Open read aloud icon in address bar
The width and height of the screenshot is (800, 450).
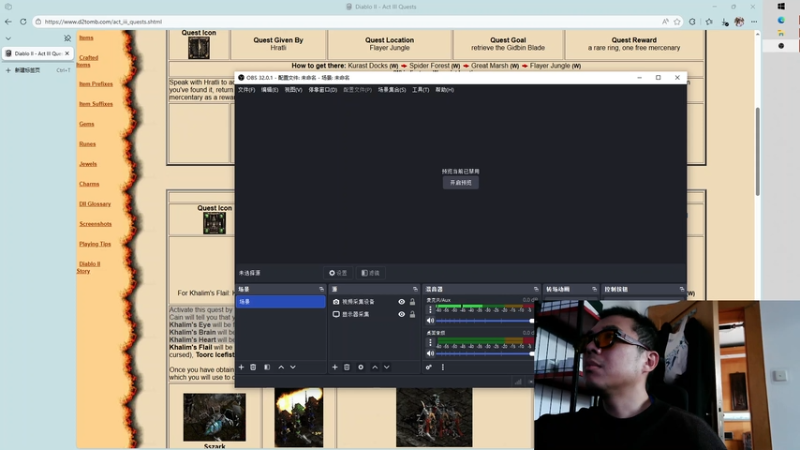pos(665,21)
